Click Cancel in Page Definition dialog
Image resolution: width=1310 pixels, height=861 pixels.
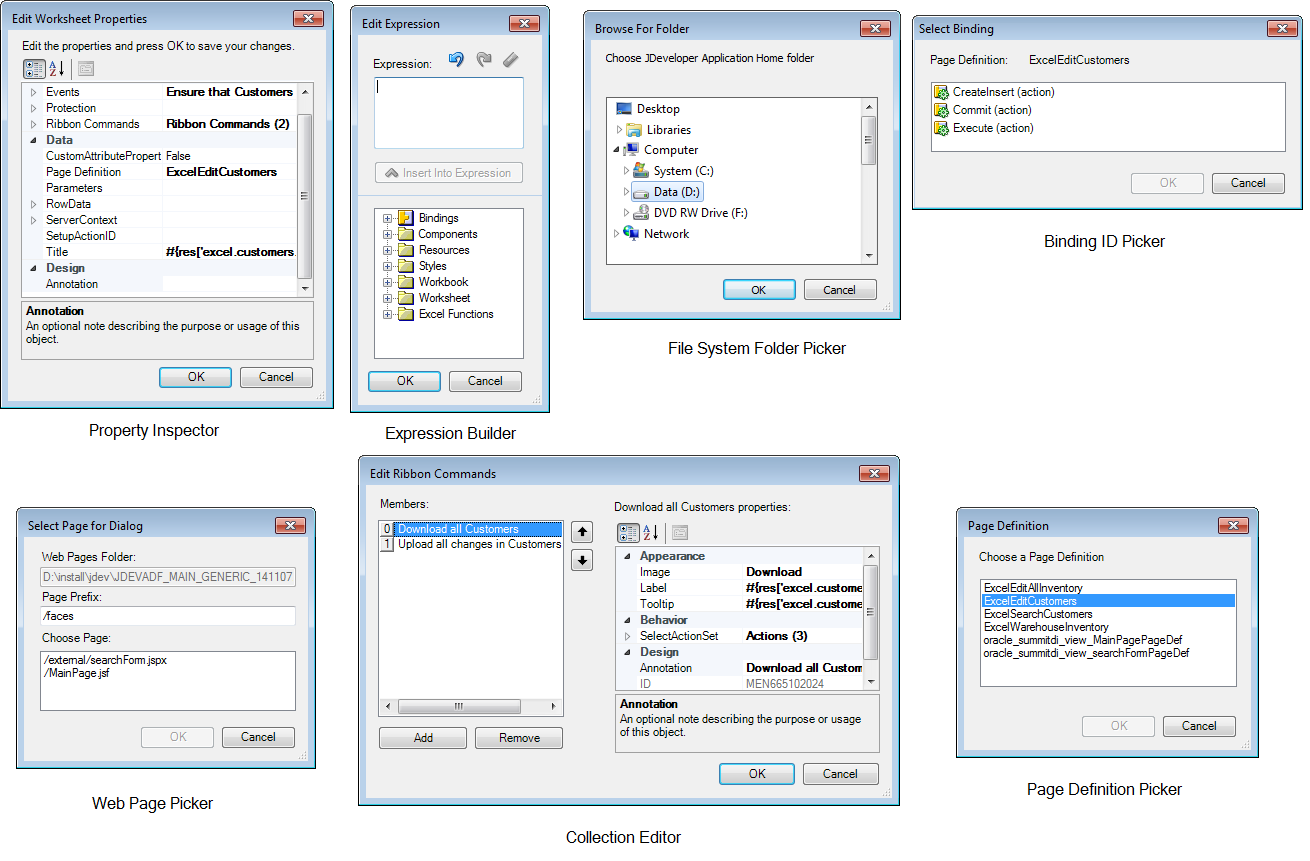1199,726
